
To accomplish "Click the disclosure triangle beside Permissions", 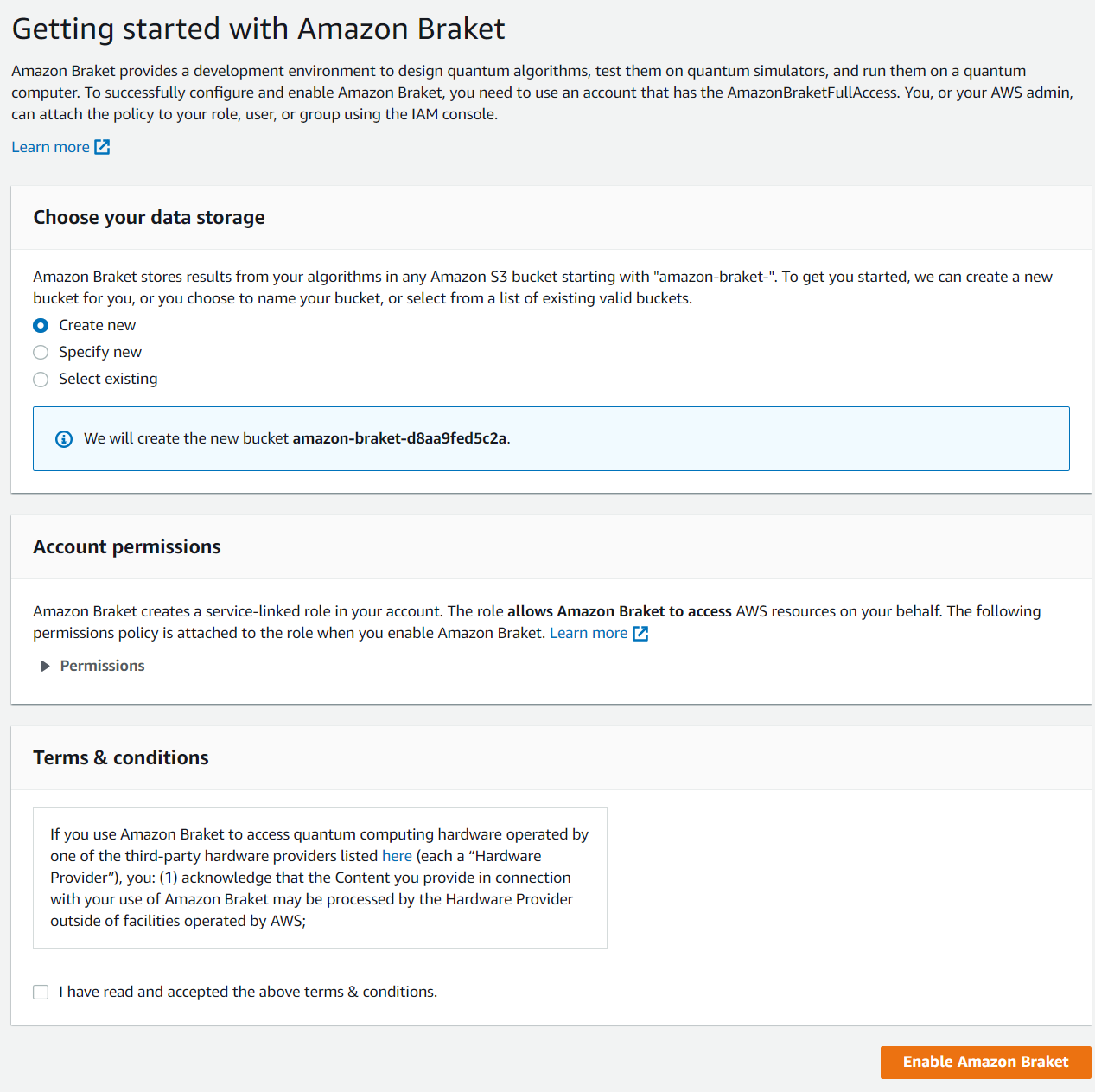I will (x=45, y=666).
